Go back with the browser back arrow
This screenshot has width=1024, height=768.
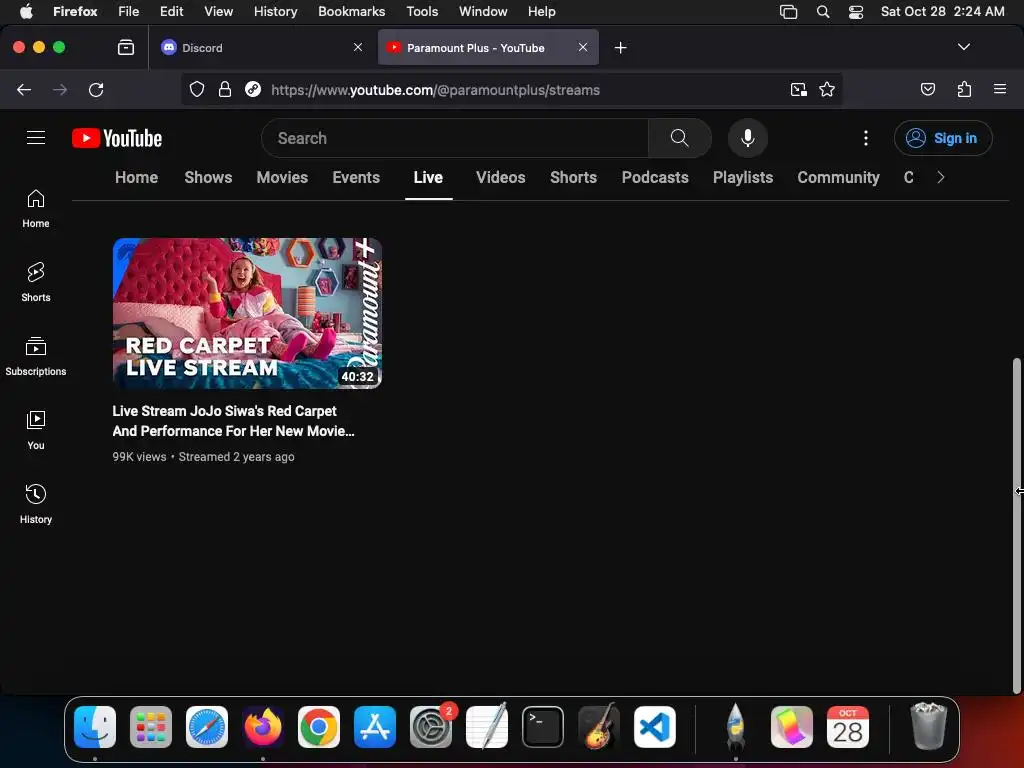(24, 89)
